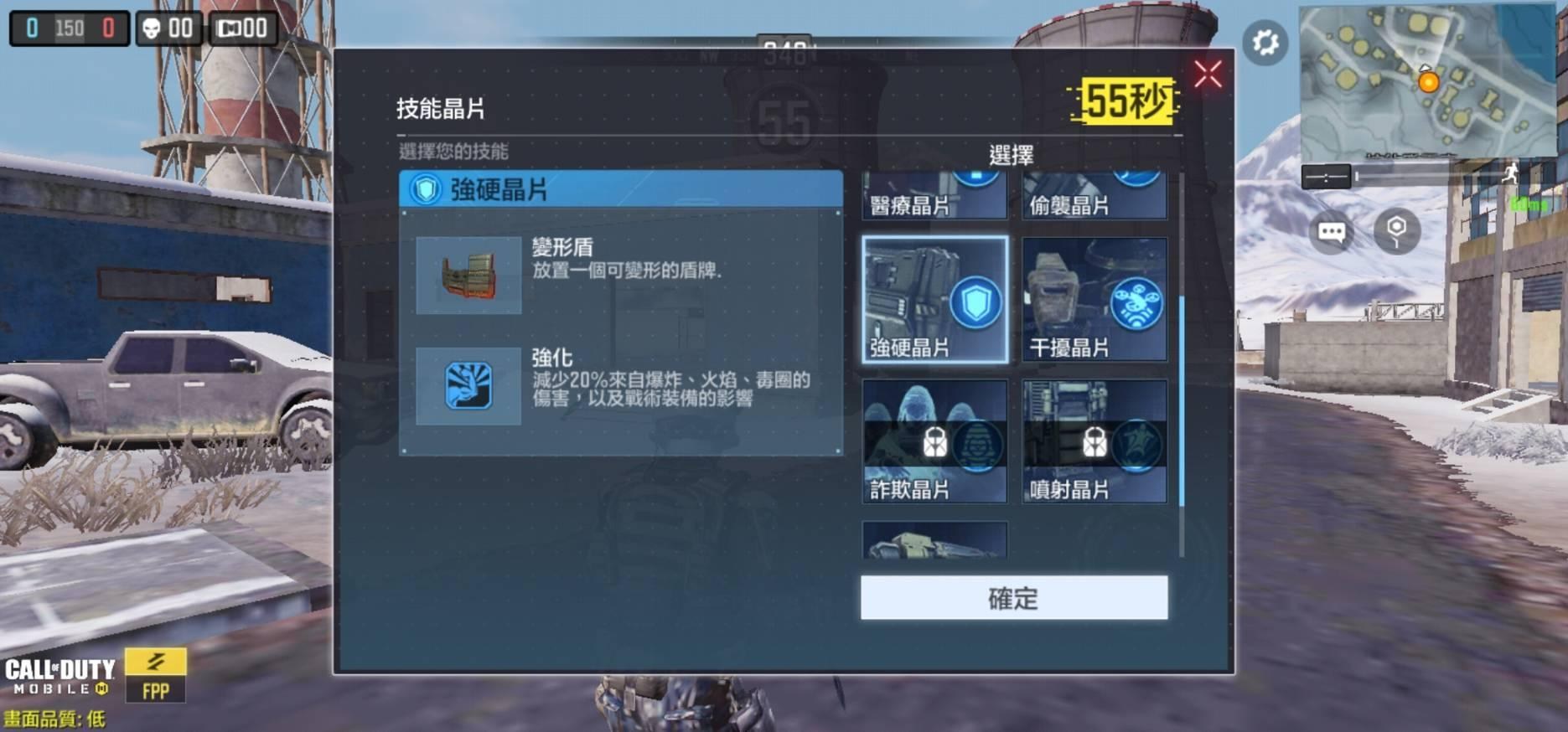Confirm selection with the 確定 button
This screenshot has height=732, width=1568.
pos(1014,597)
